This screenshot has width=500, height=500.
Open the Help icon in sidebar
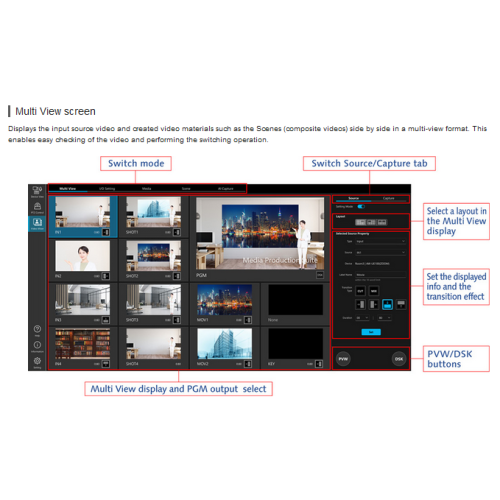tap(37, 330)
